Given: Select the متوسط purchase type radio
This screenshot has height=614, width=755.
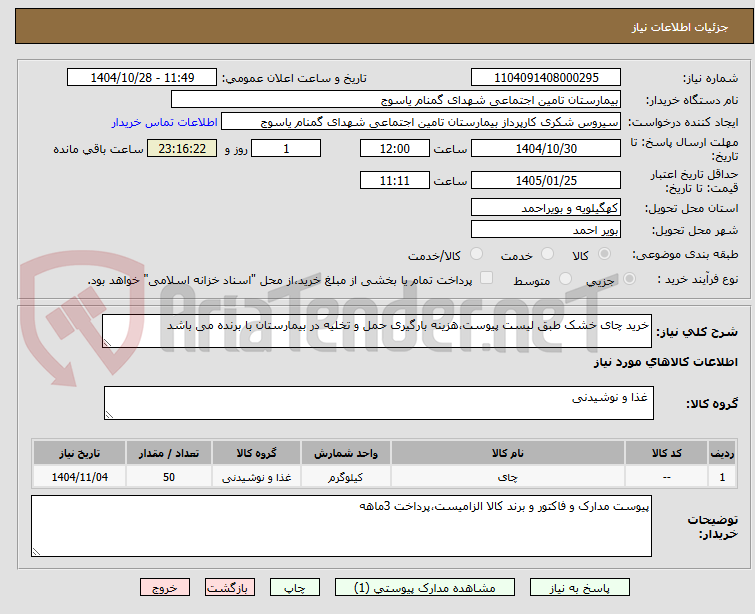Looking at the screenshot, I should click(565, 279).
